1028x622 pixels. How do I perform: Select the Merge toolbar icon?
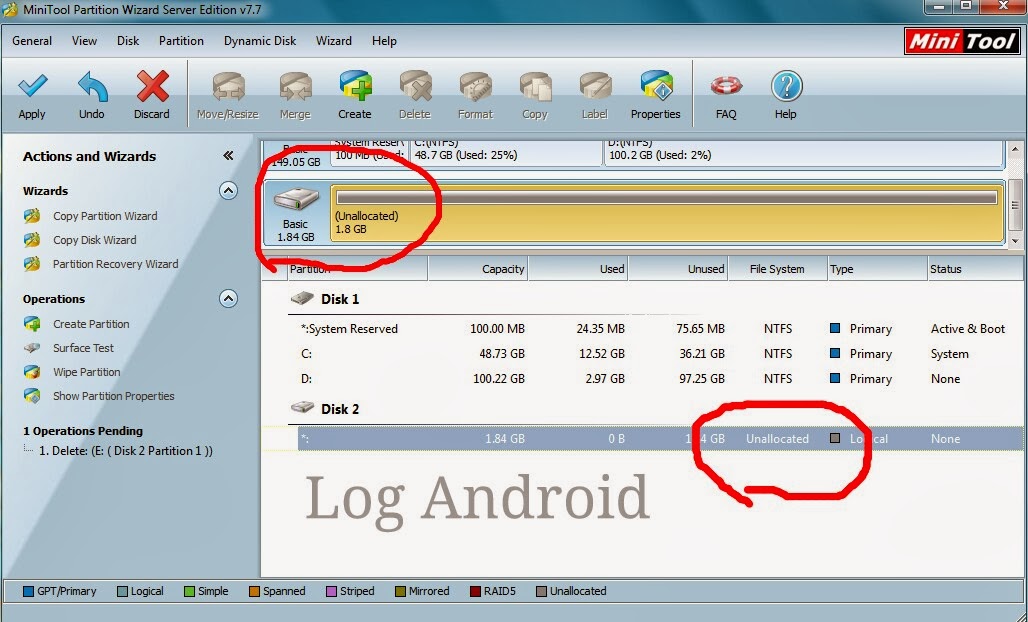(x=295, y=87)
